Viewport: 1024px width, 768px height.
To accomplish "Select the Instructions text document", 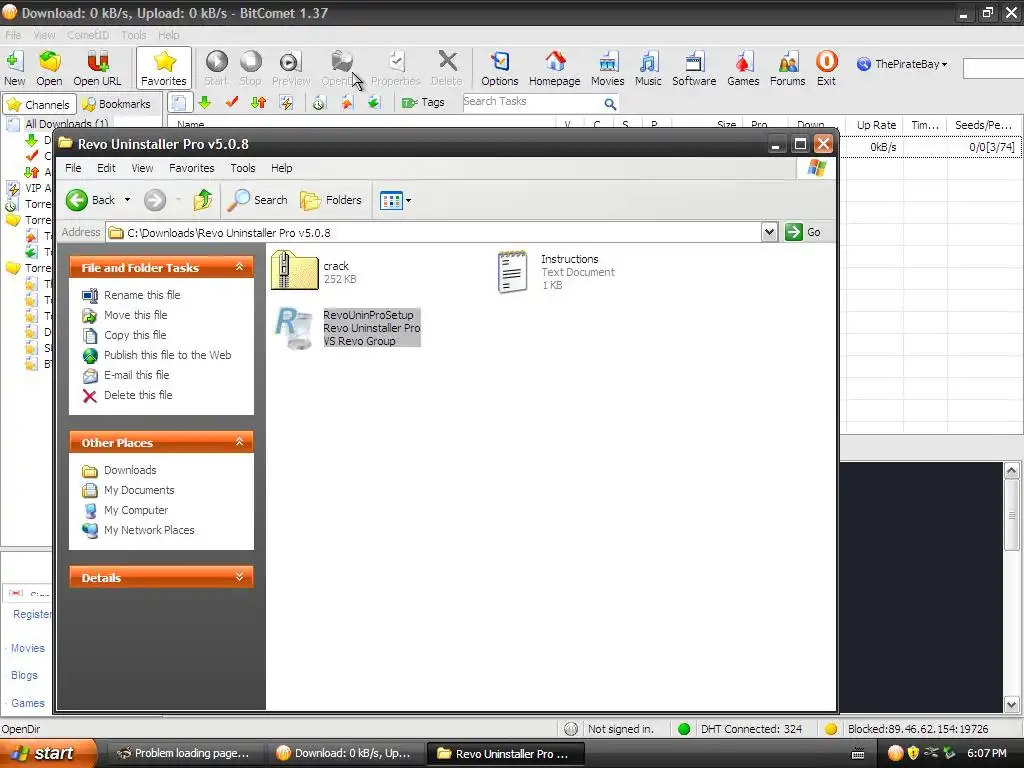I will coord(556,272).
